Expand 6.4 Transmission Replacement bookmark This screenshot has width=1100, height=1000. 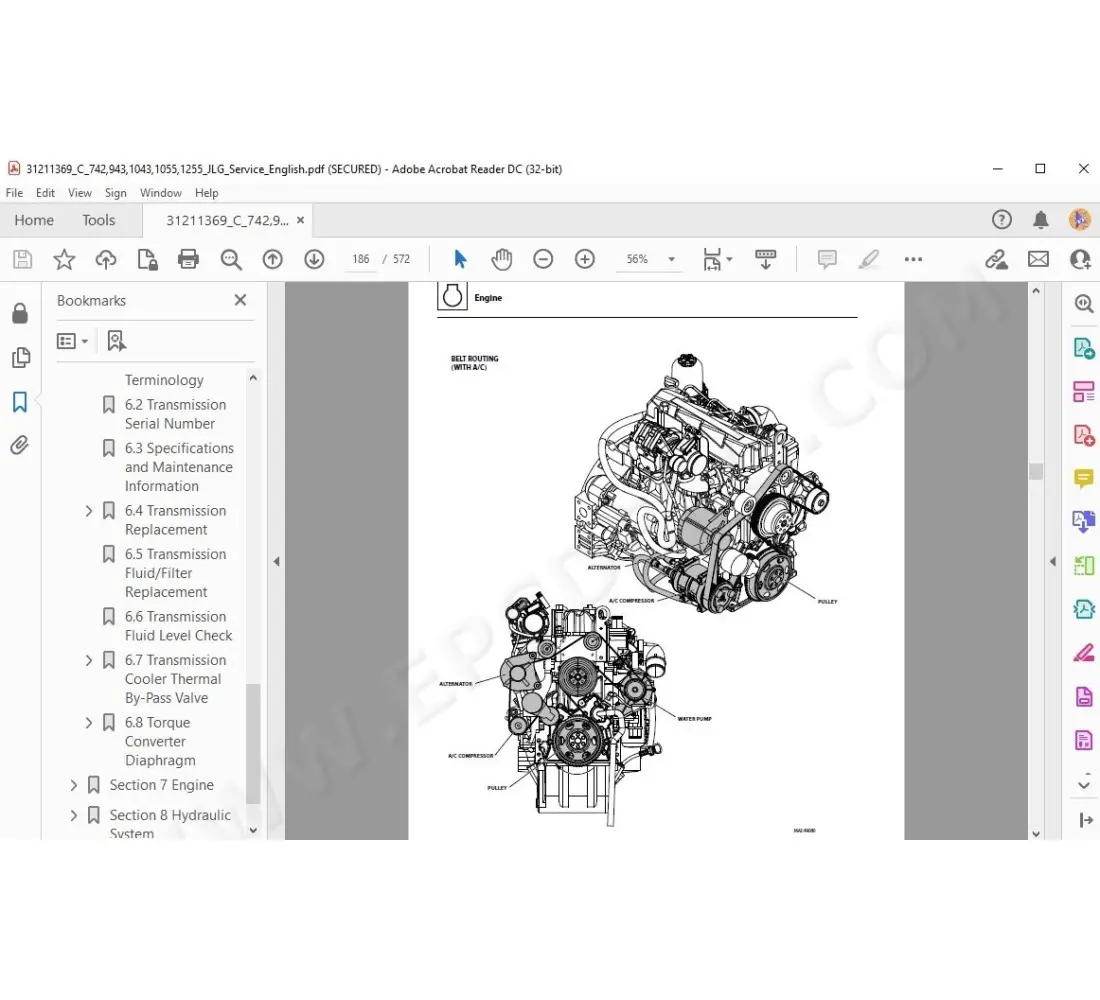tap(89, 511)
